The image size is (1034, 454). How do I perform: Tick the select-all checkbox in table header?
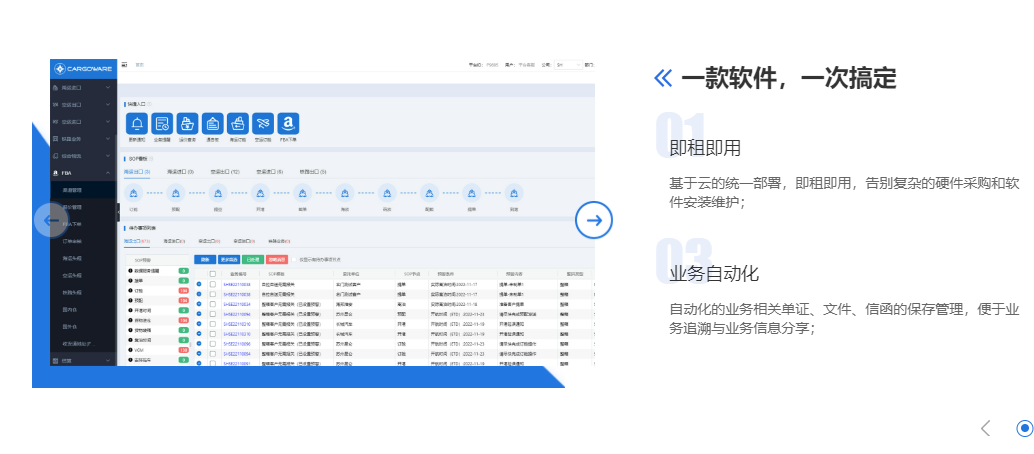tap(211, 273)
